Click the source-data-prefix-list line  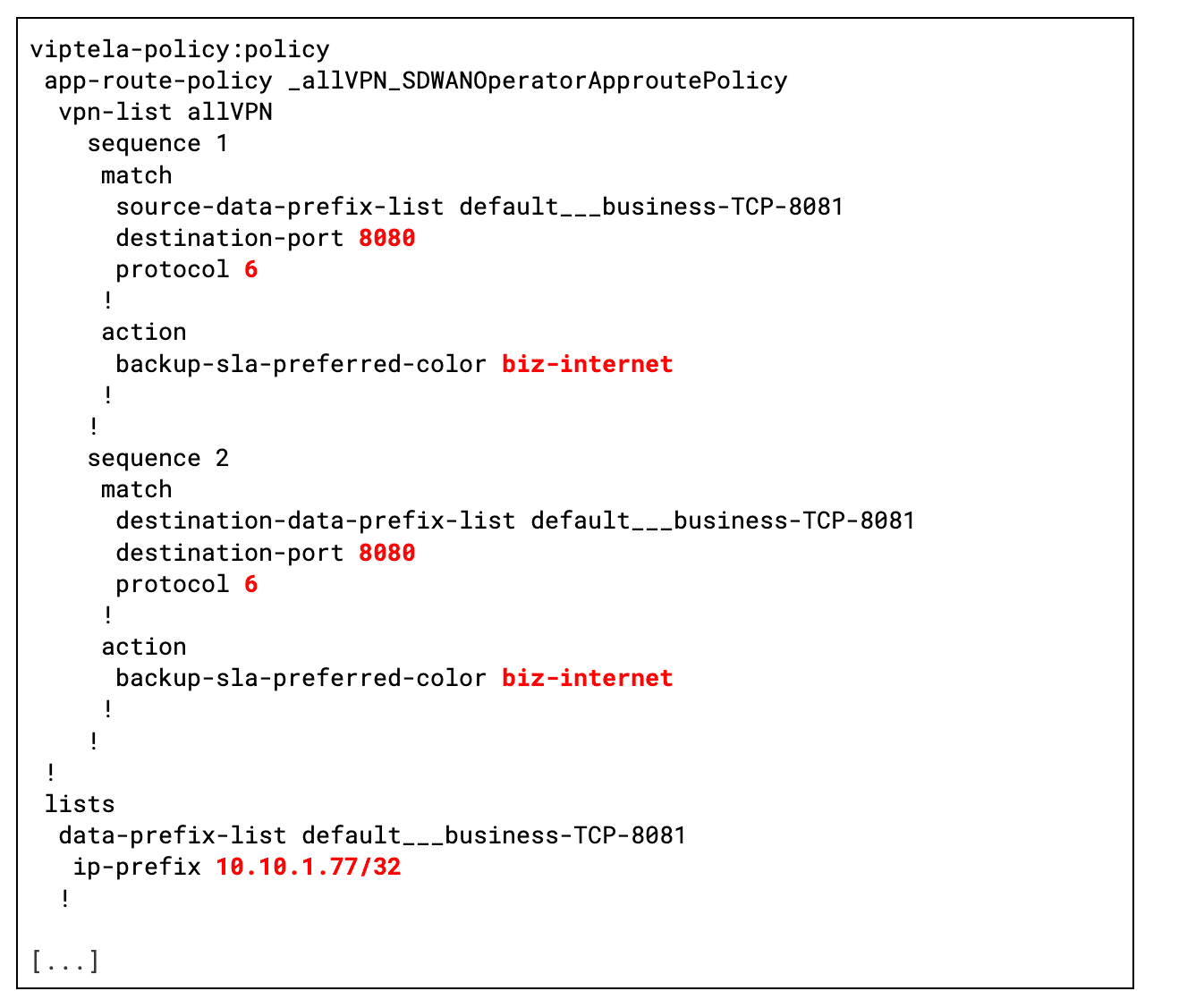[479, 207]
